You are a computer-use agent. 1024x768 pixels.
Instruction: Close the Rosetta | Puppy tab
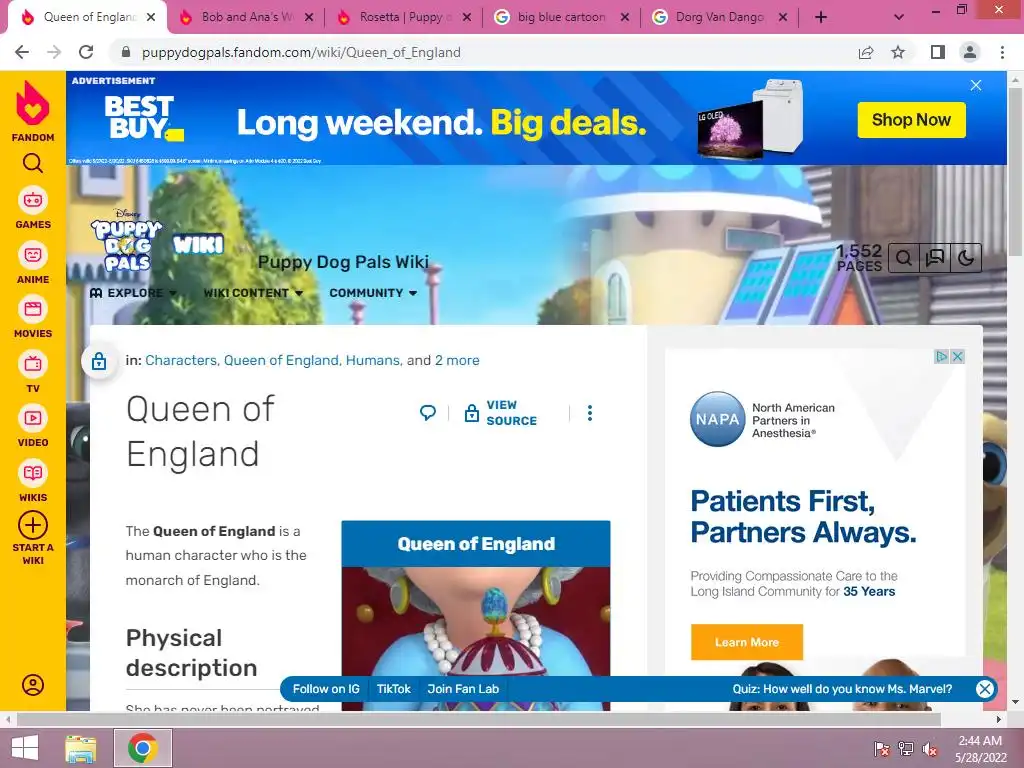coord(466,18)
